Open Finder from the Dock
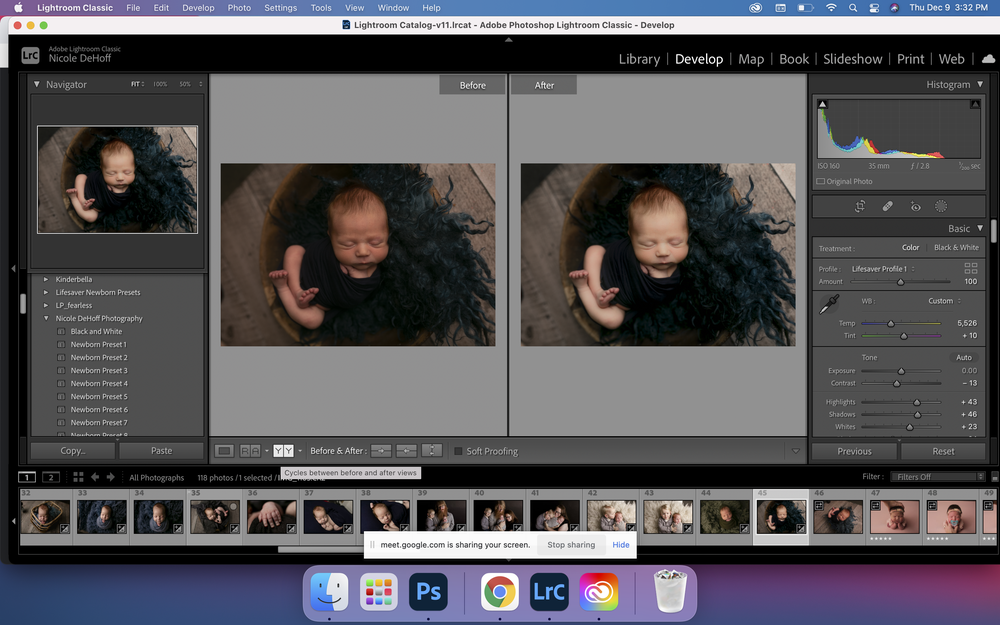Image resolution: width=1000 pixels, height=625 pixels. click(329, 591)
